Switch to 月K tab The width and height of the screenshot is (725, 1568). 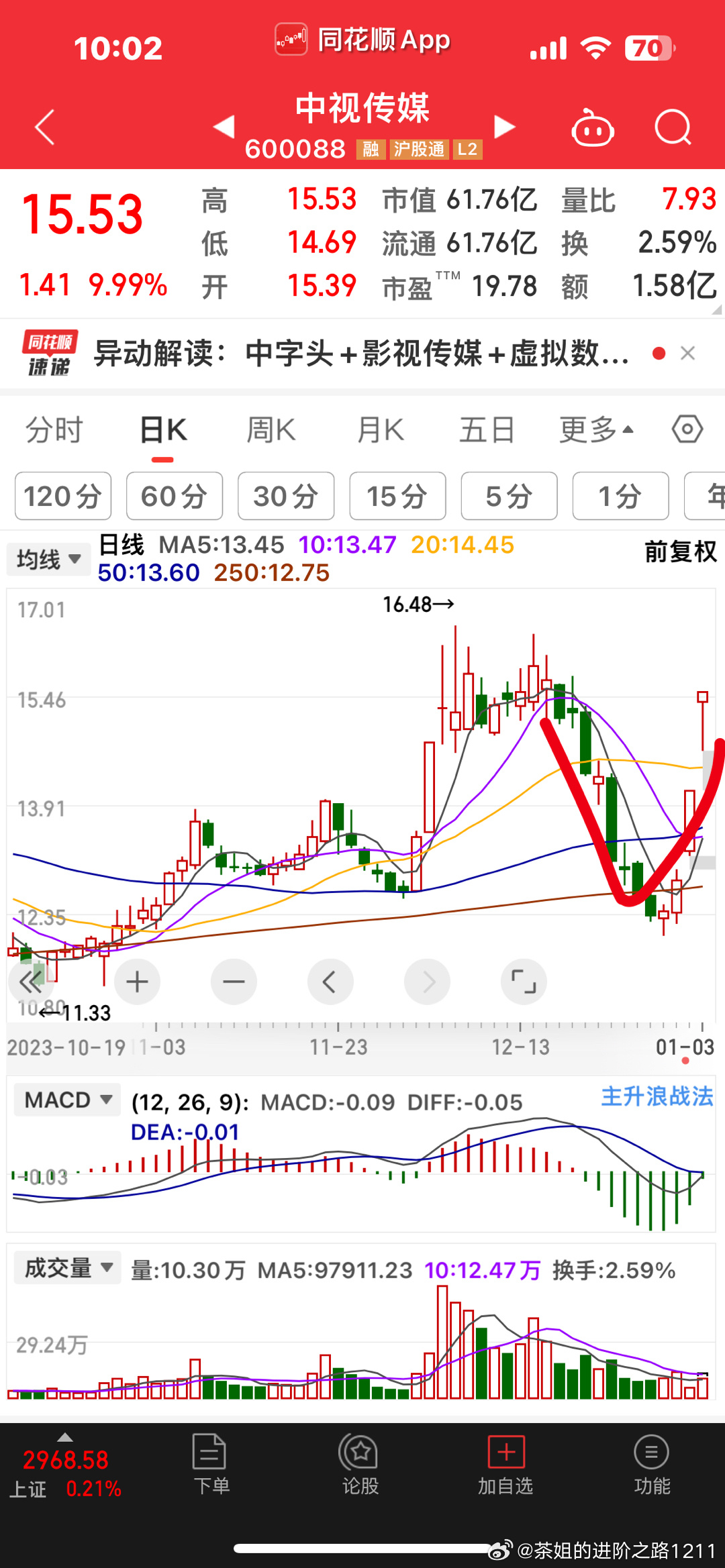tap(381, 430)
